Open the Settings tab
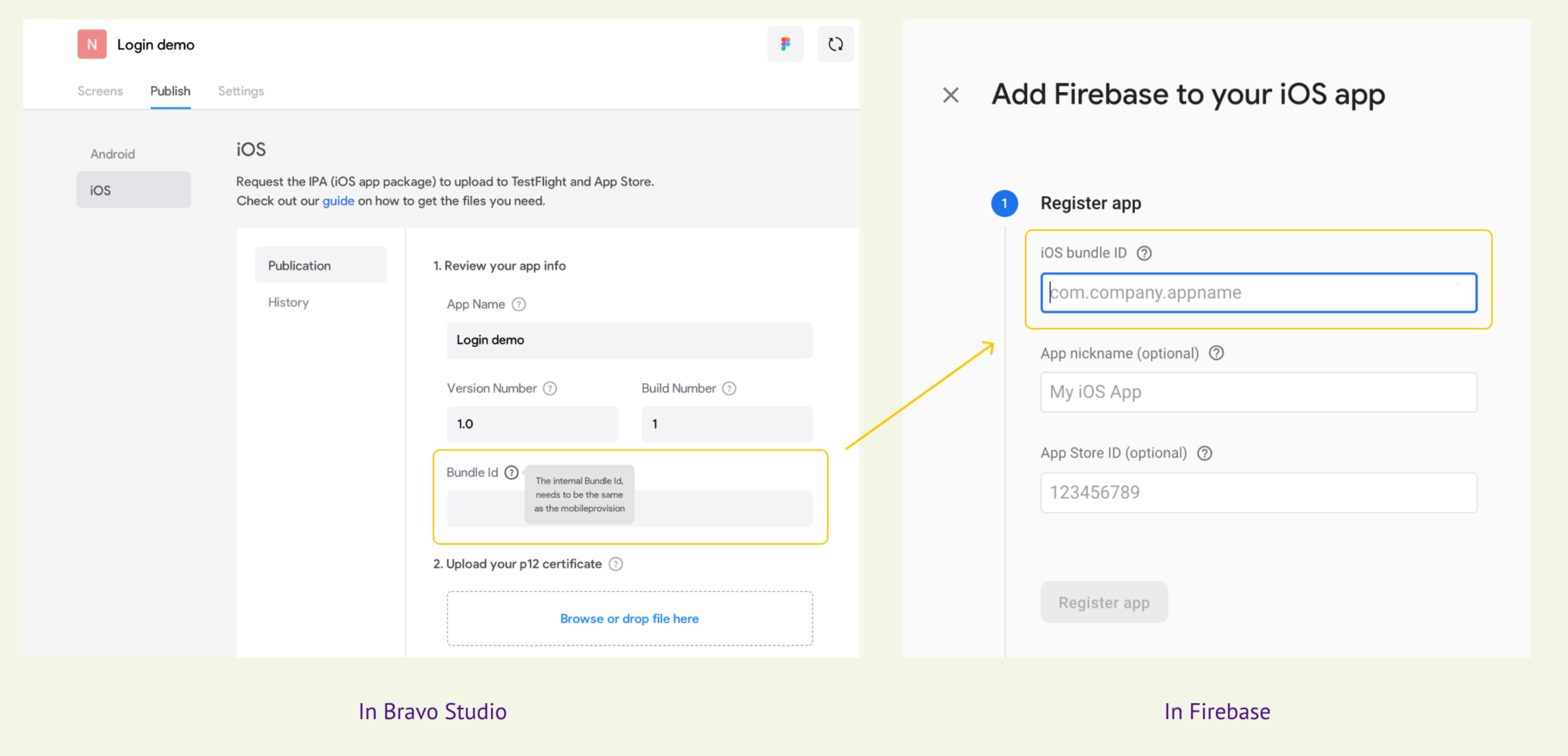Image resolution: width=1568 pixels, height=756 pixels. coord(241,91)
